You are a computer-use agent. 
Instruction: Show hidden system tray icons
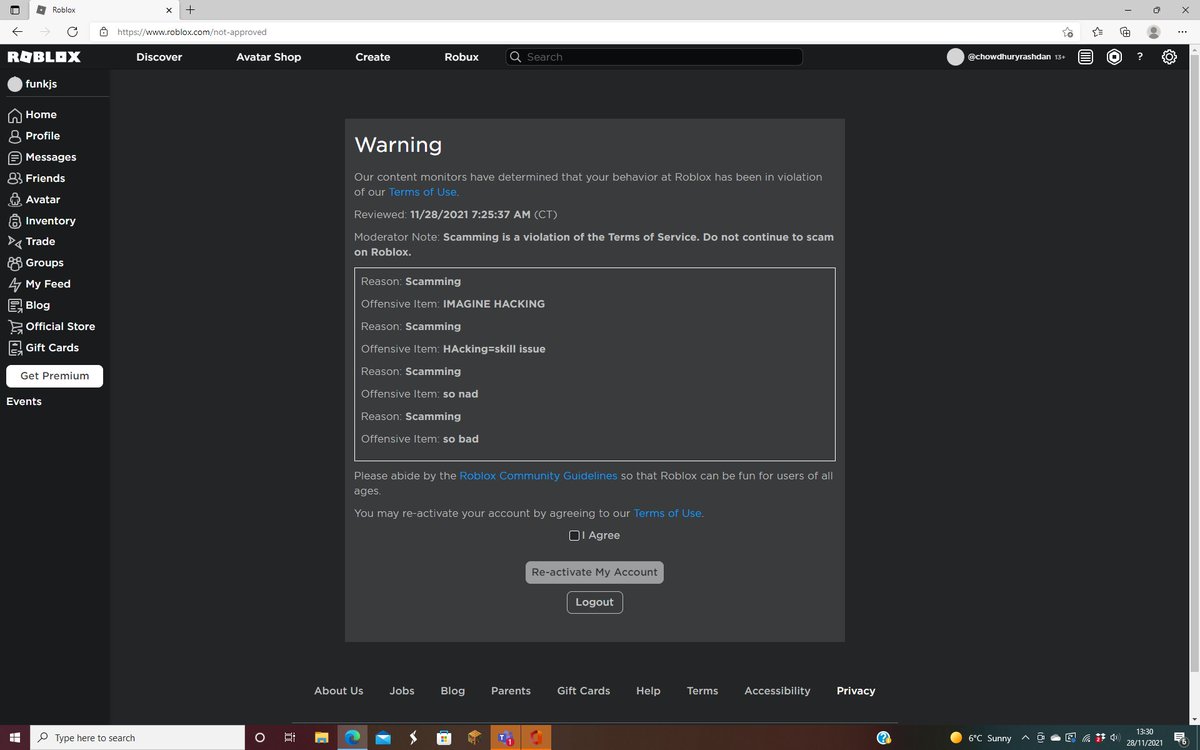click(x=1026, y=738)
